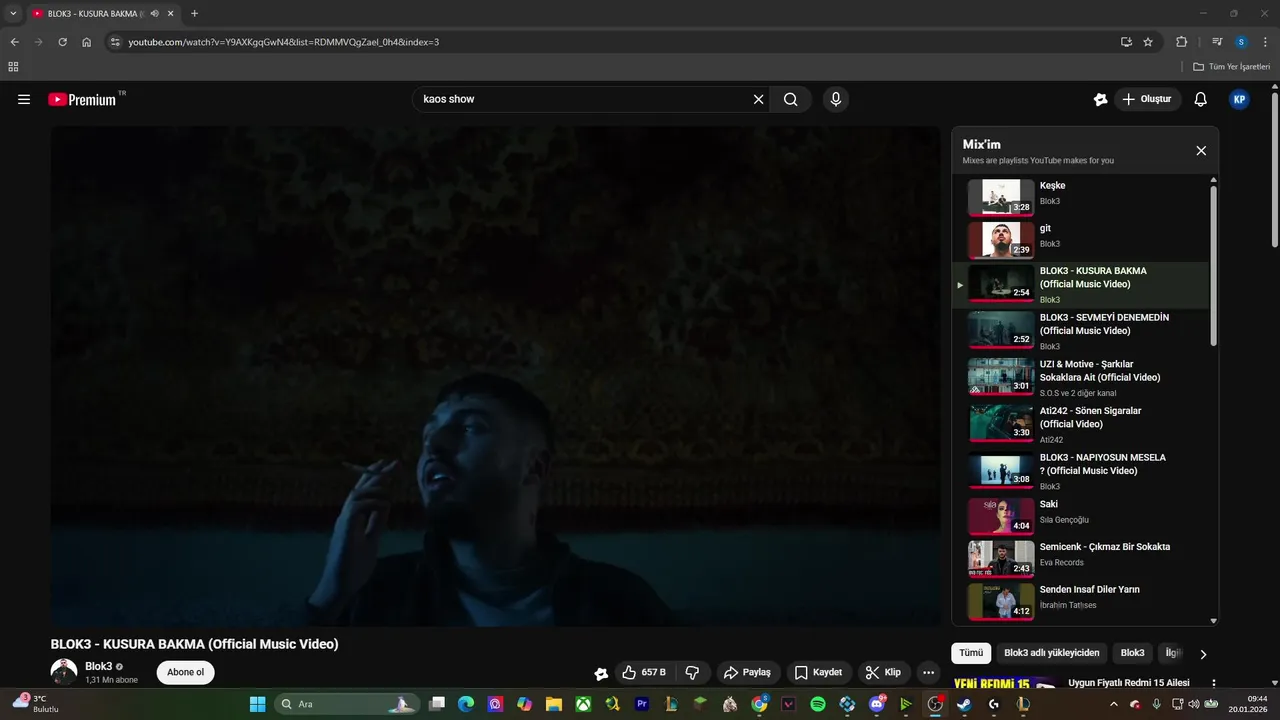
Task: Open KP account avatar menu
Action: tap(1239, 99)
